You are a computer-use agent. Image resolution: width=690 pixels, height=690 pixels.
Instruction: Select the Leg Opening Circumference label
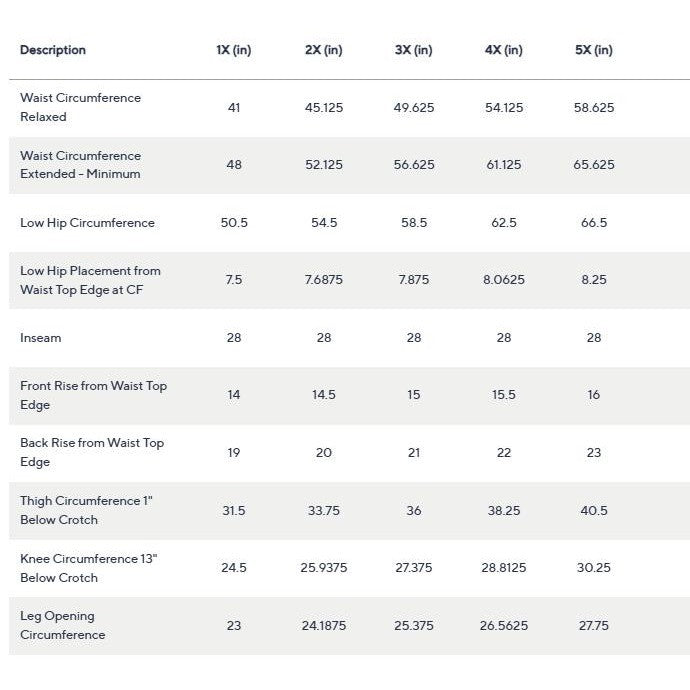(62, 625)
